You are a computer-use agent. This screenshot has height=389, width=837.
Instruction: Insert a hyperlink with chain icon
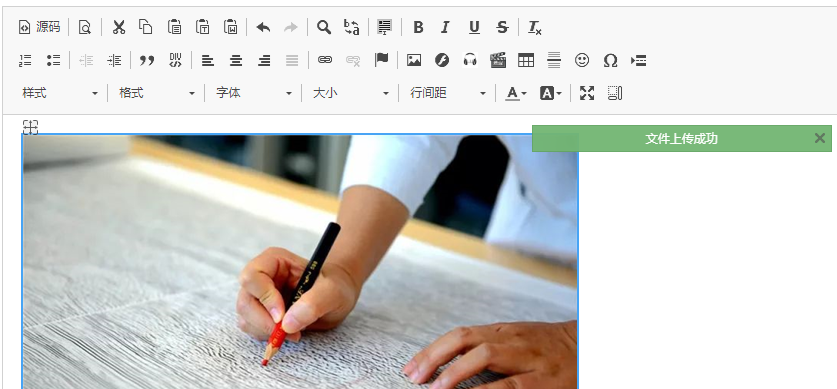325,60
